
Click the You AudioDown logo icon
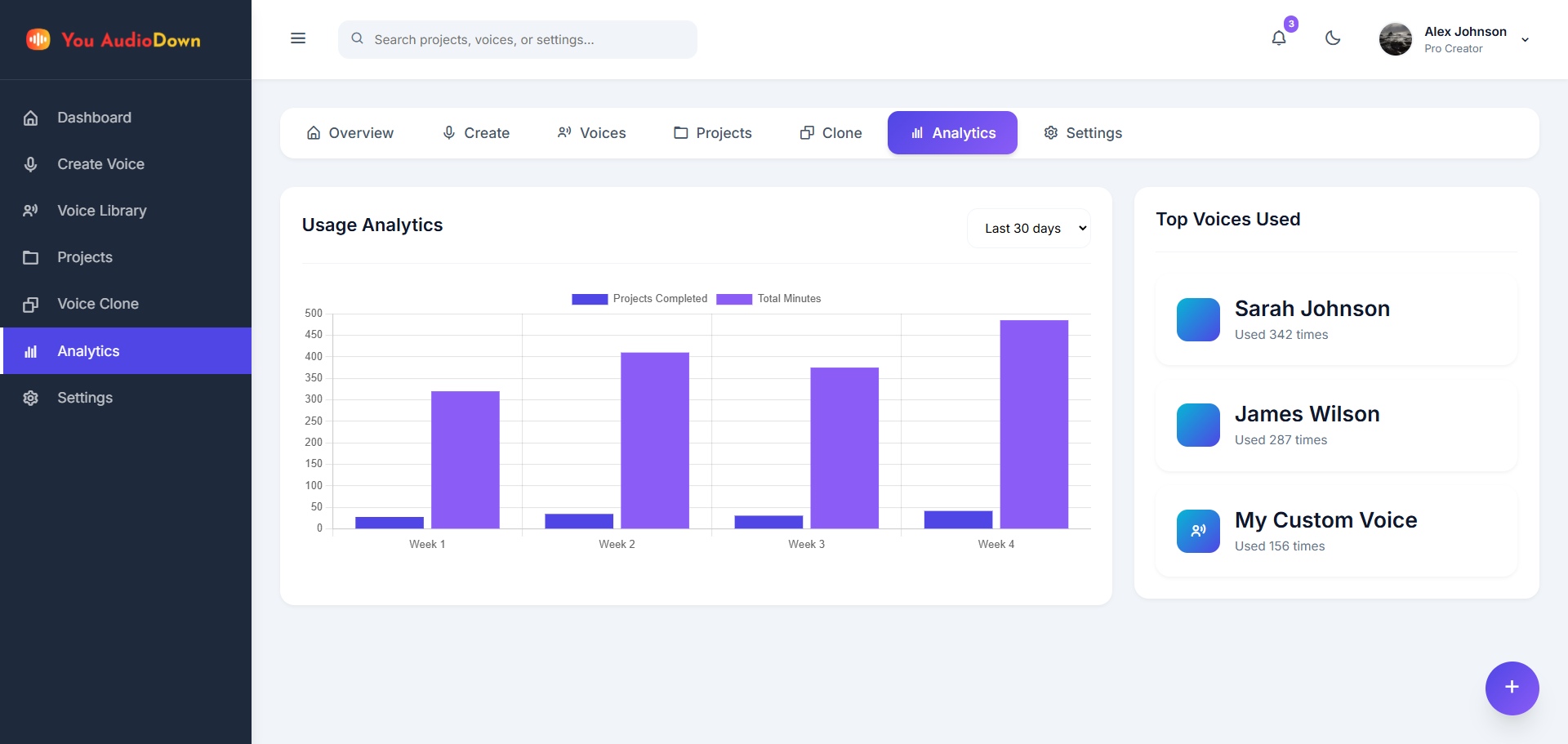tap(38, 39)
